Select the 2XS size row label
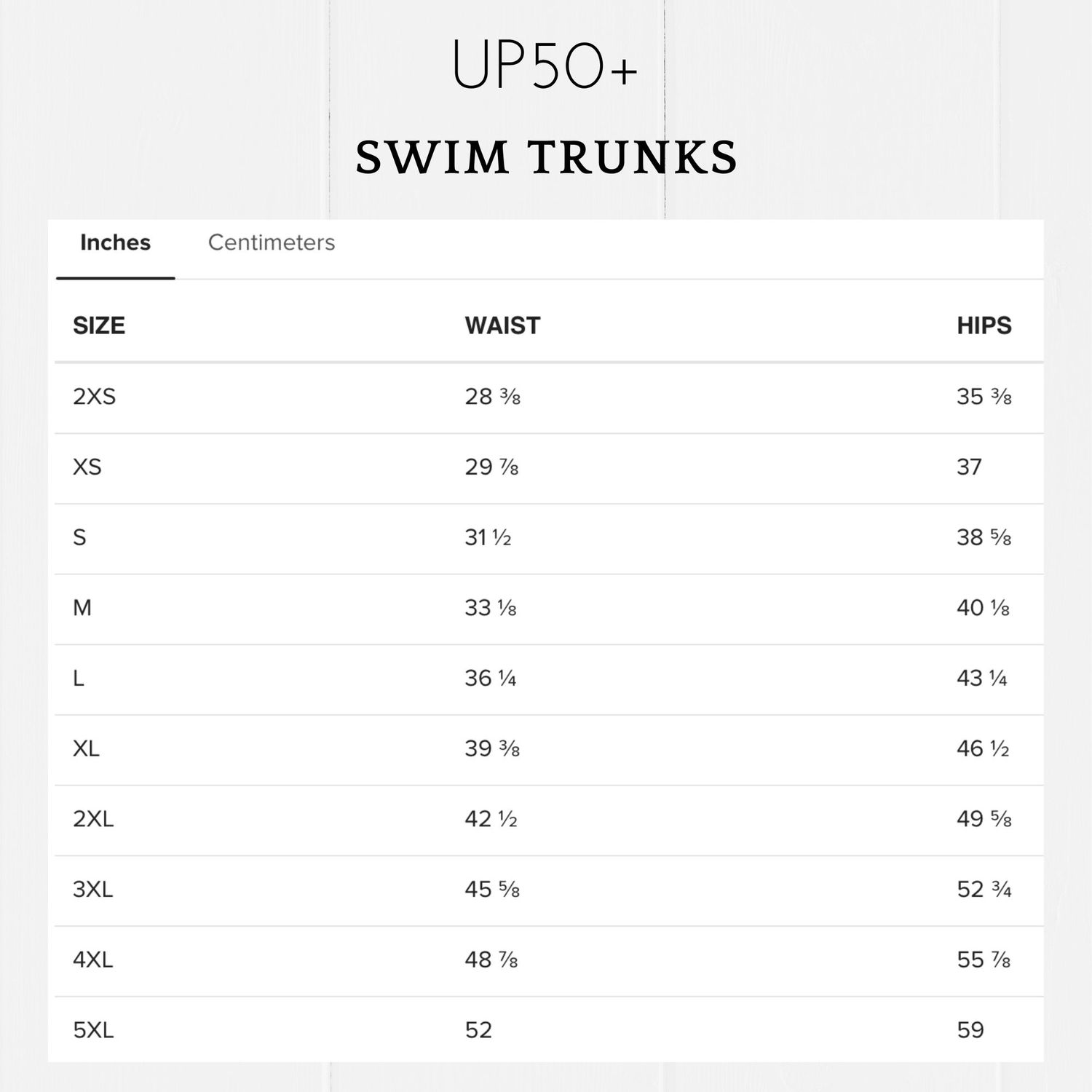1092x1092 pixels. tap(95, 397)
